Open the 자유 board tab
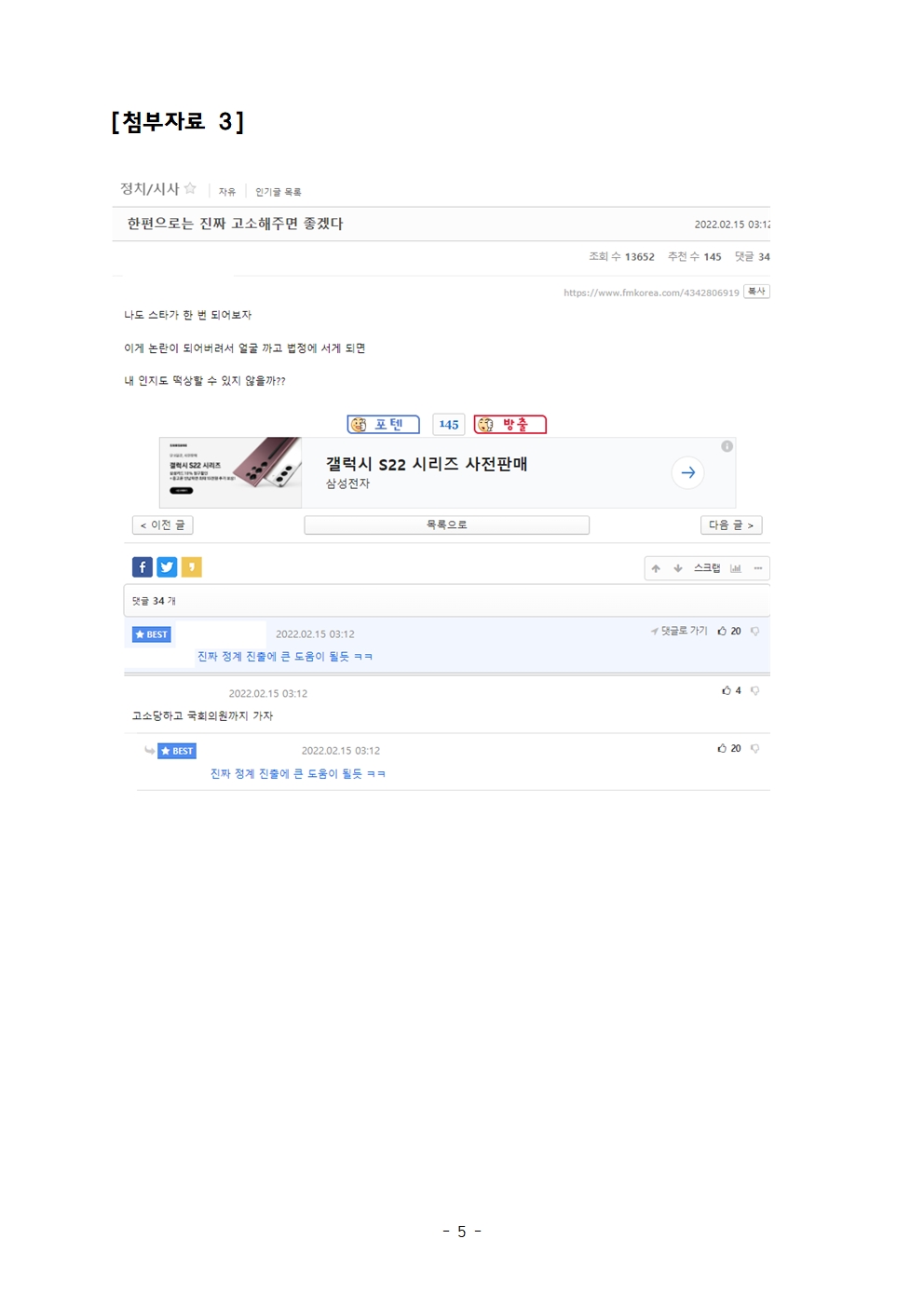The image size is (924, 1307). pos(227,192)
